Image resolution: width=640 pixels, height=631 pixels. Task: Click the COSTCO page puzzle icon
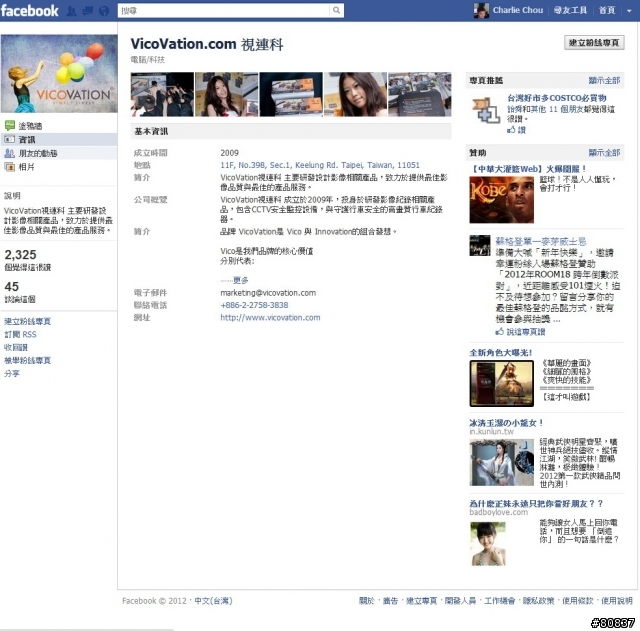click(486, 110)
